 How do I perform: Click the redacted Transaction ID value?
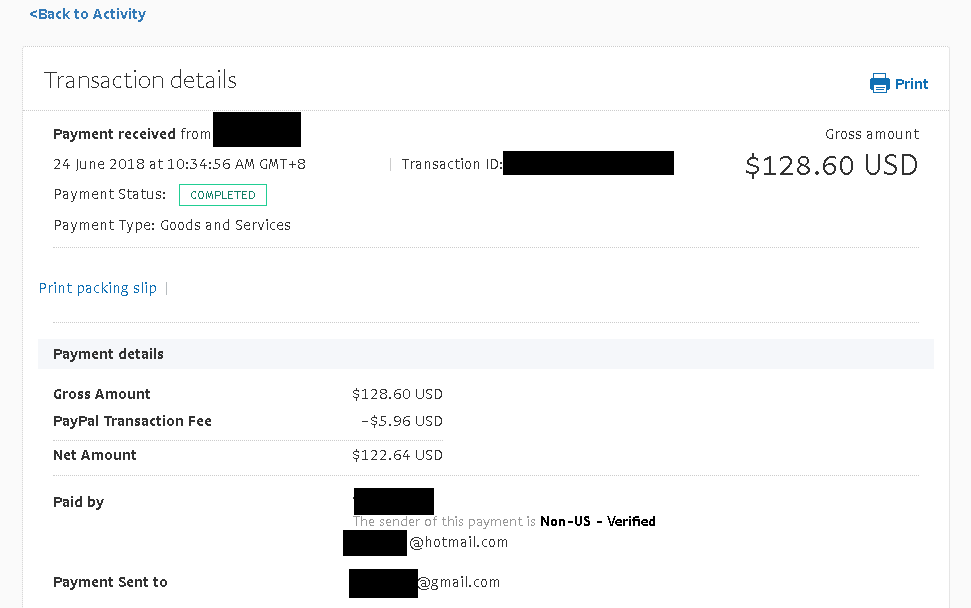coord(588,163)
